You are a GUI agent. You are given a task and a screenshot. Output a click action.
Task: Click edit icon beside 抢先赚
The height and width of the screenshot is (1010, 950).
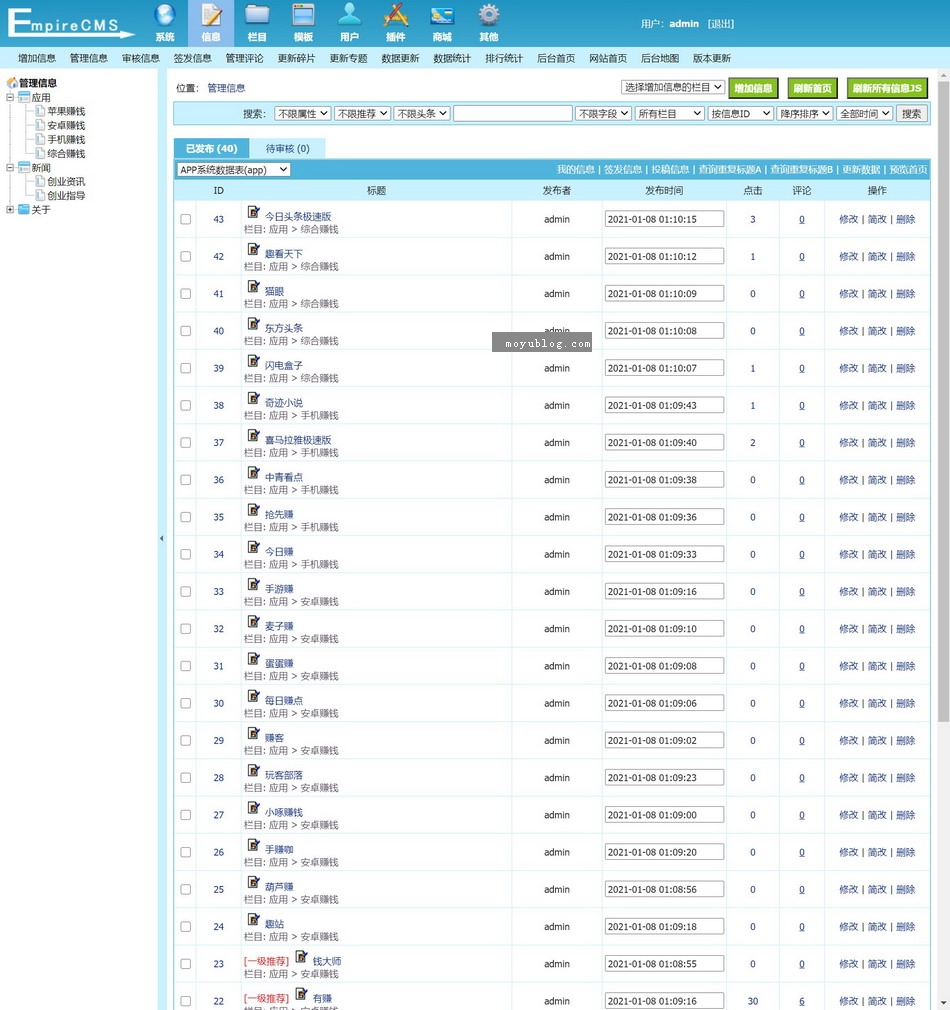tap(254, 510)
